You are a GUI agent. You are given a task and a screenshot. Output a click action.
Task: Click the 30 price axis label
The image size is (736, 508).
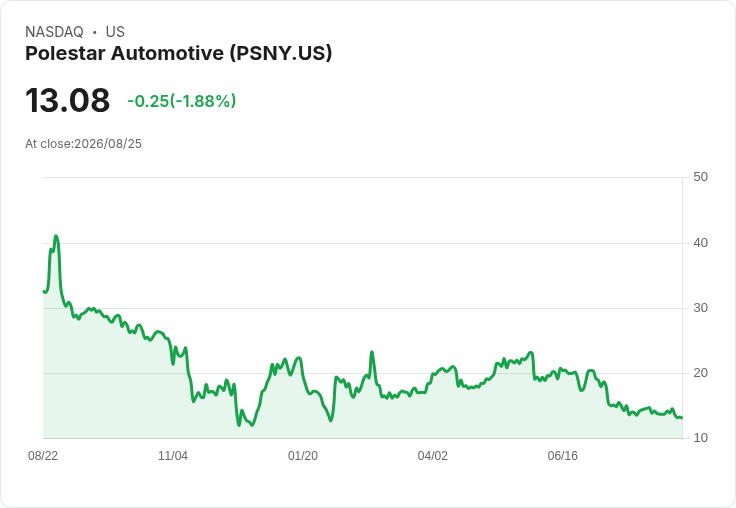[700, 308]
